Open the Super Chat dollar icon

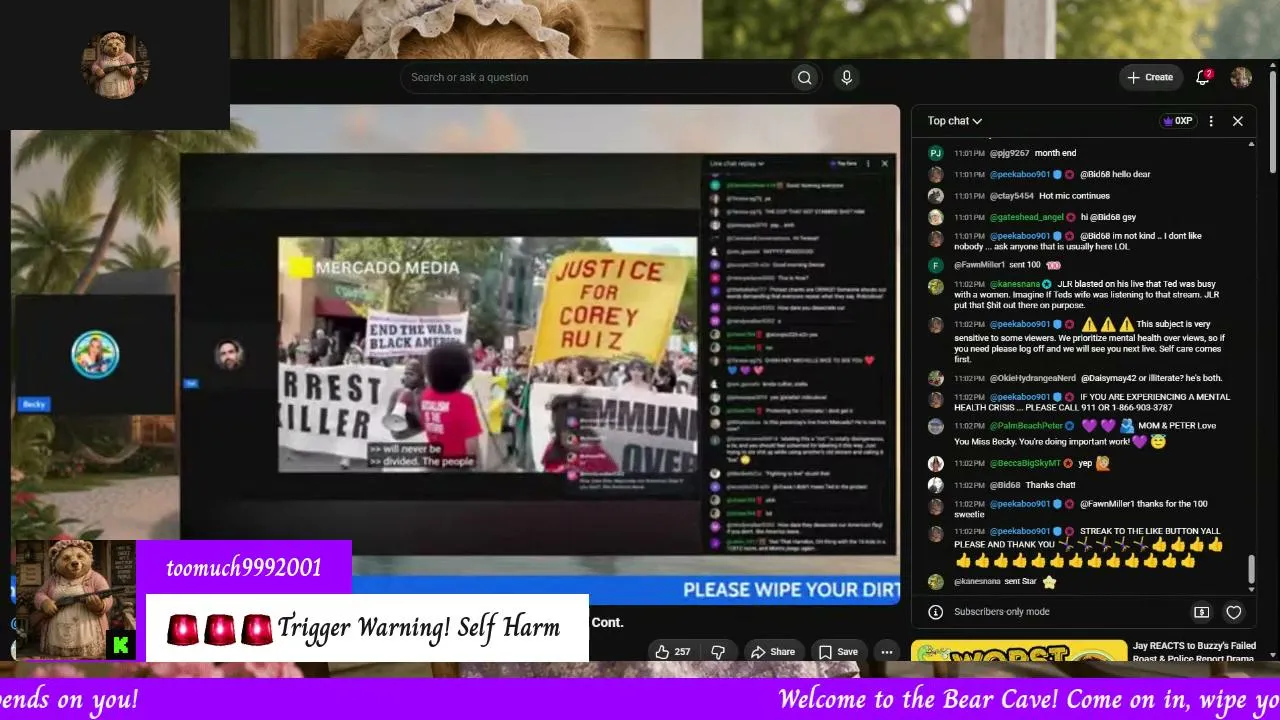click(x=1202, y=612)
